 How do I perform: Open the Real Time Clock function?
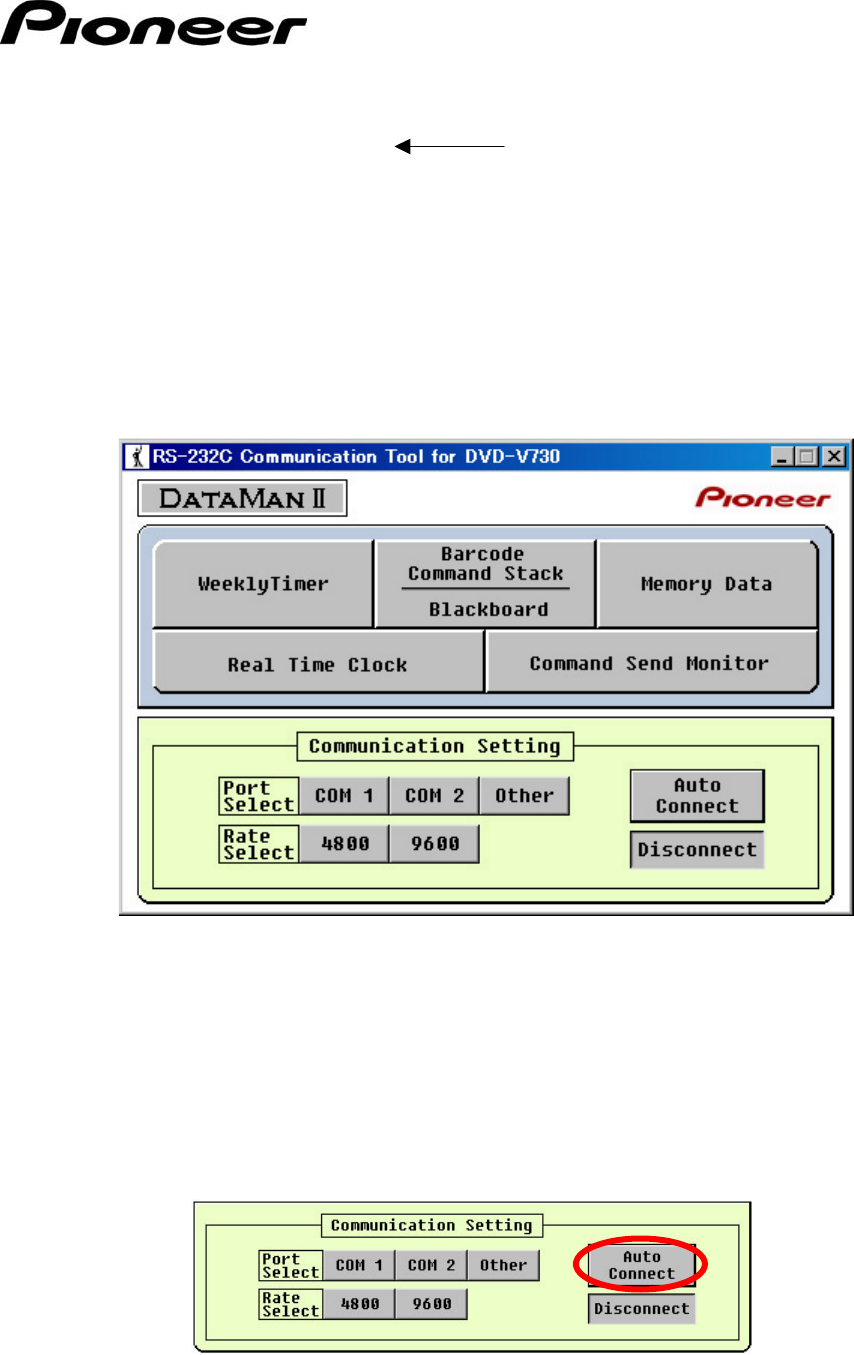tap(318, 662)
